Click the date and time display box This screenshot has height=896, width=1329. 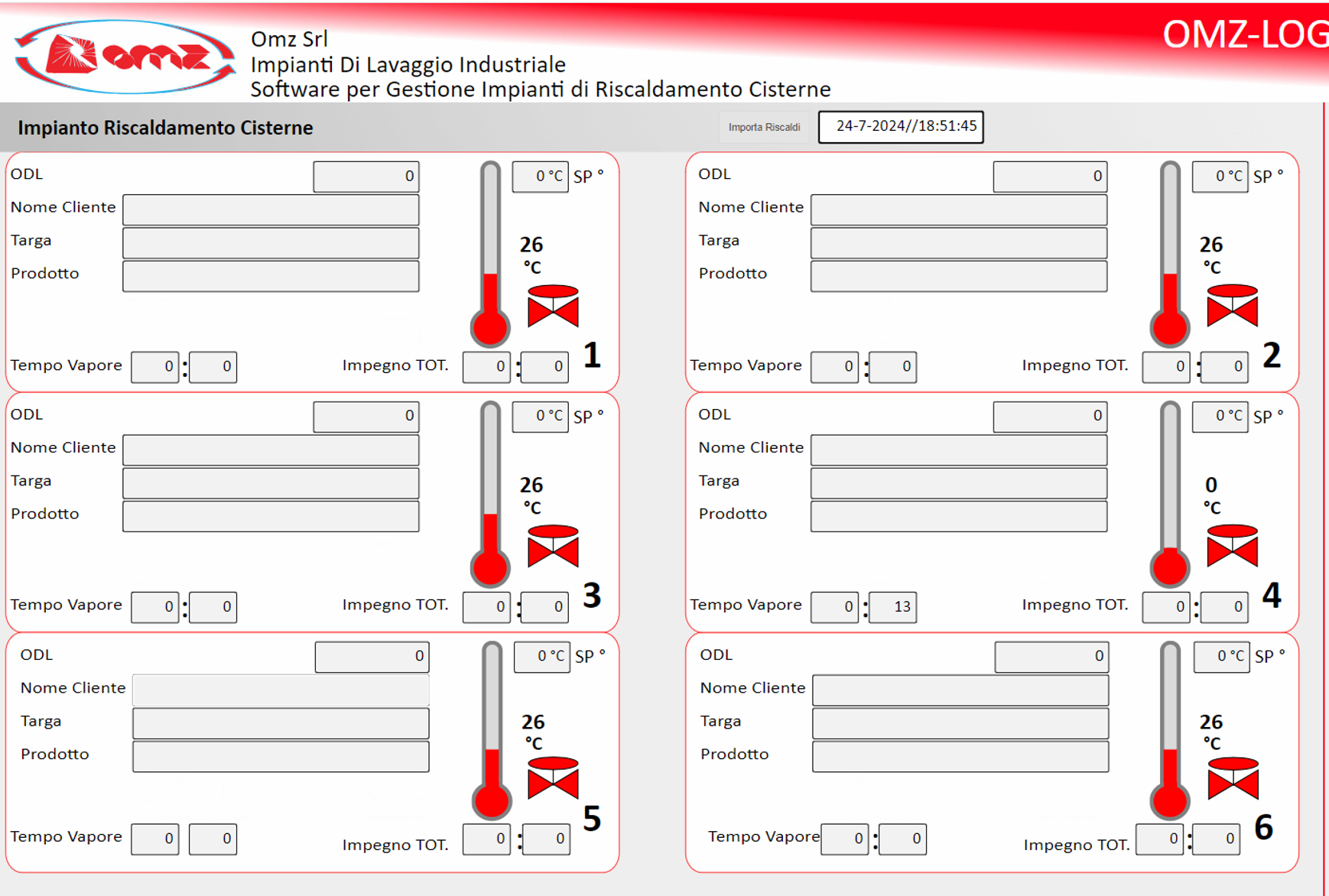pos(901,127)
